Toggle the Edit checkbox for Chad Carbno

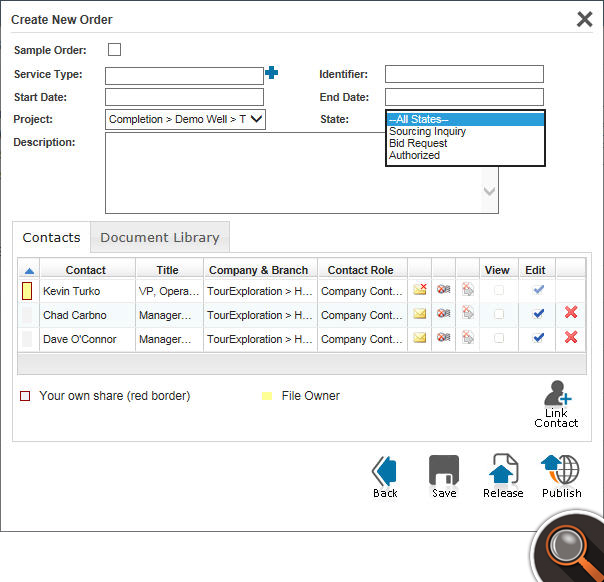pyautogui.click(x=539, y=314)
